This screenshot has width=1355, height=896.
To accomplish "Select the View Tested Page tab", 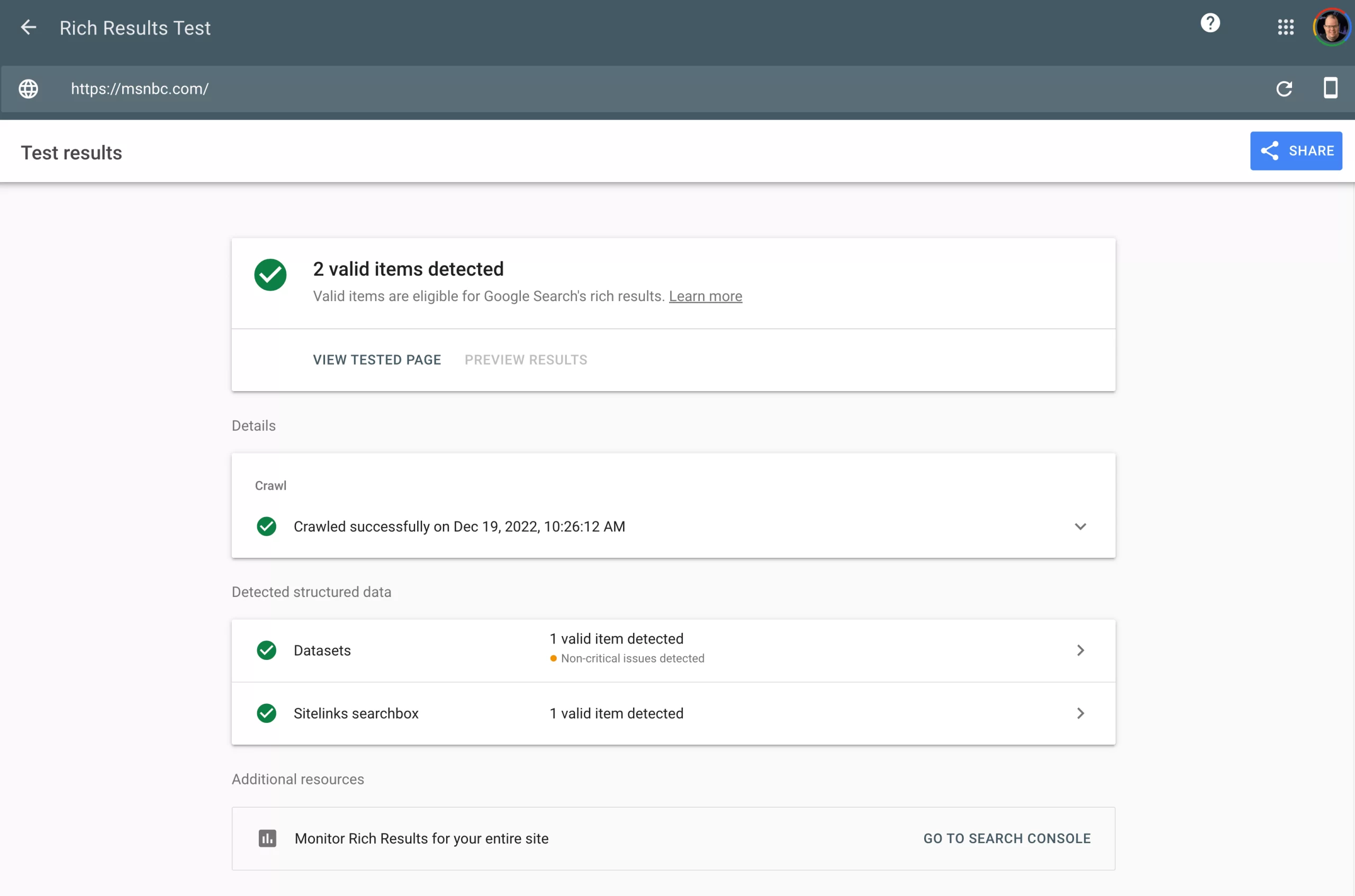I will pos(377,359).
